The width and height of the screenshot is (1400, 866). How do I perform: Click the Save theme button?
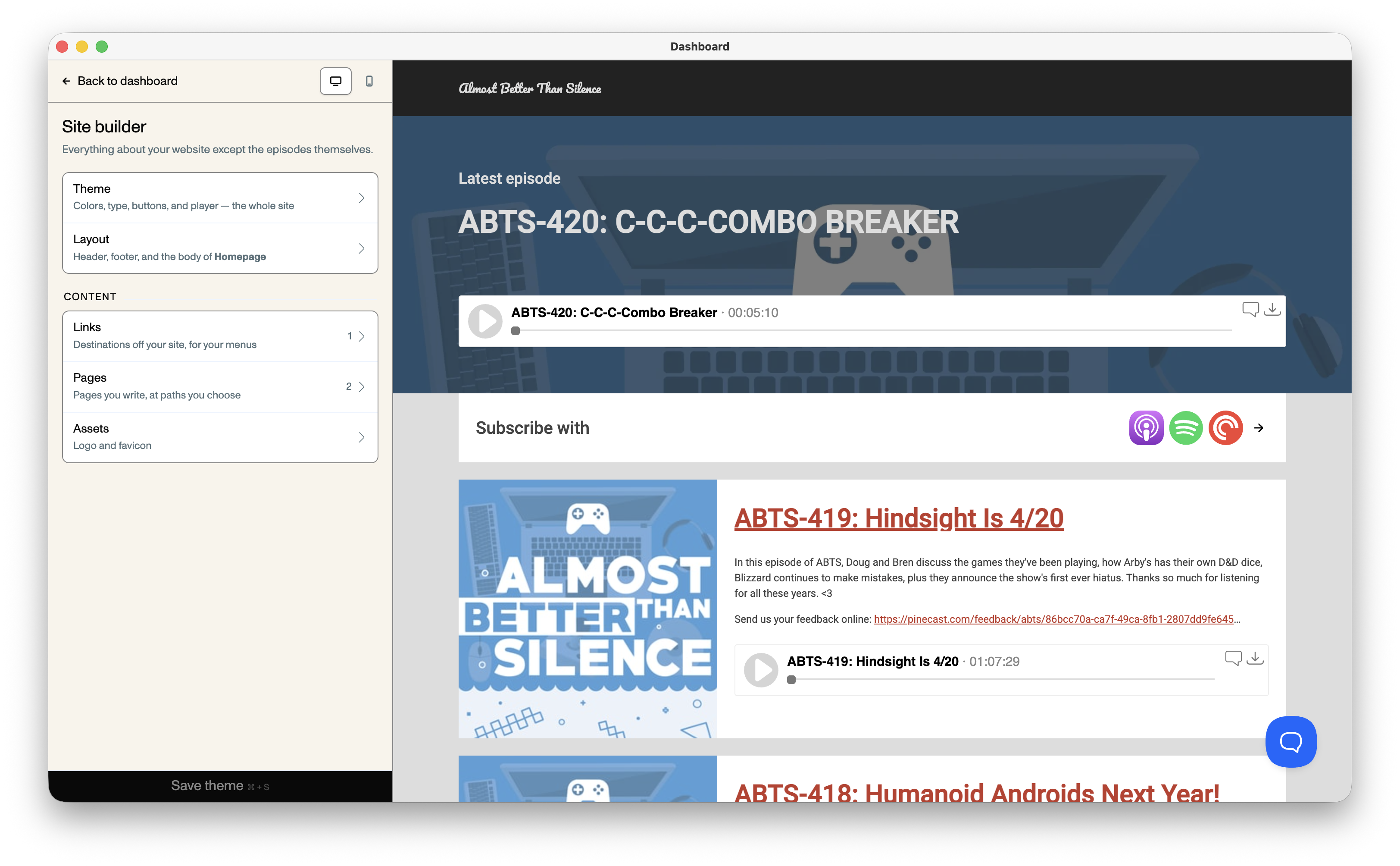(x=220, y=786)
